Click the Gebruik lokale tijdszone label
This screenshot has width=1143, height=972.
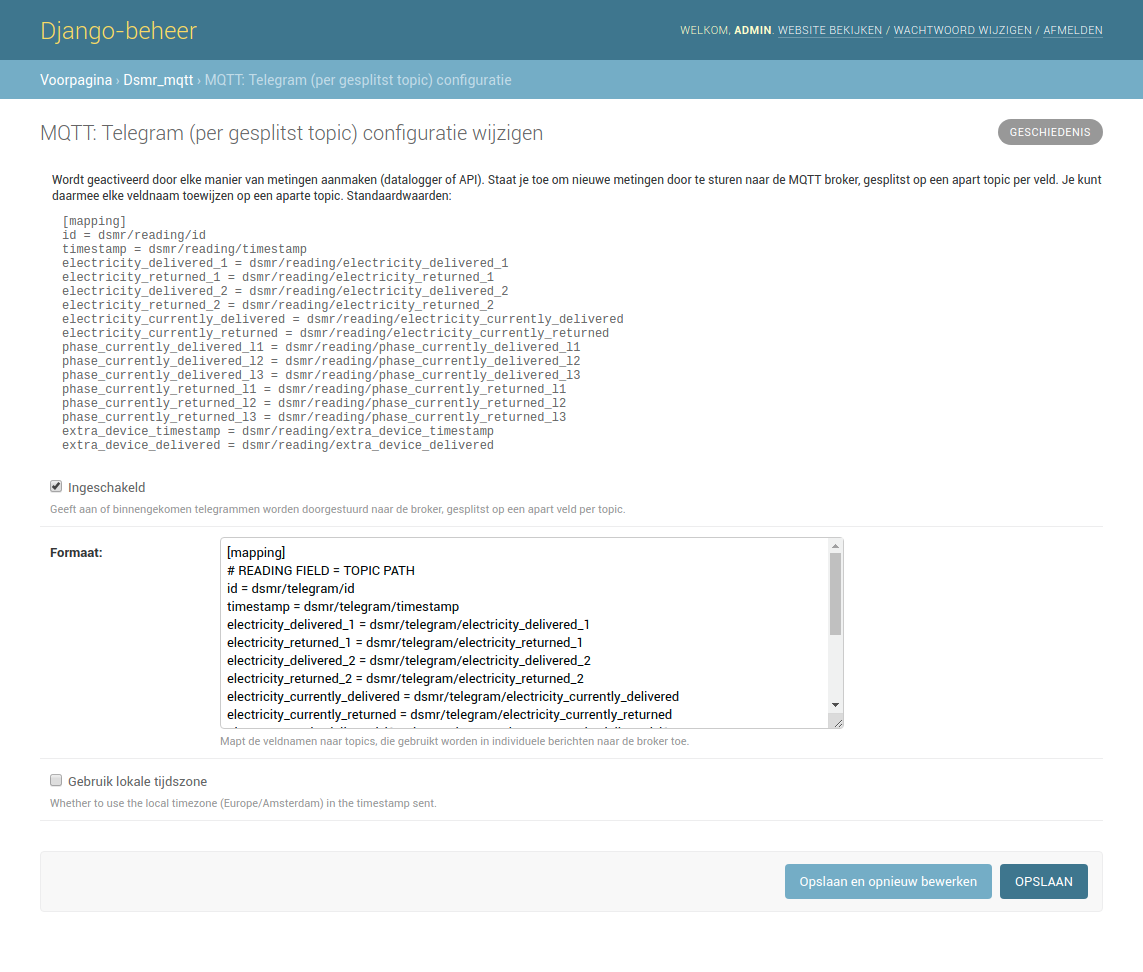137,782
